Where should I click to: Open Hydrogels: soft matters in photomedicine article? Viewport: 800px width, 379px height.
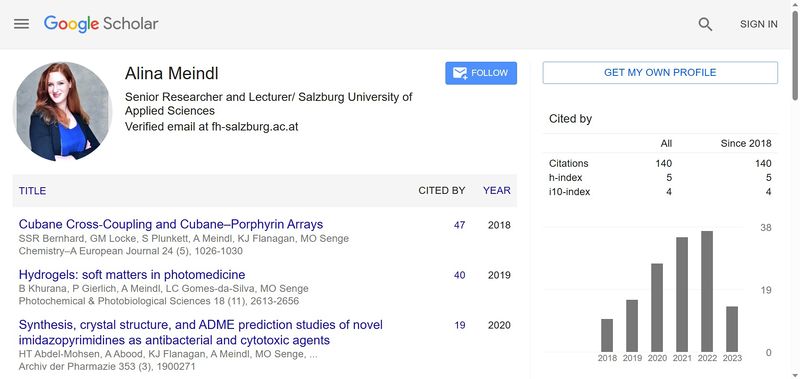point(132,274)
